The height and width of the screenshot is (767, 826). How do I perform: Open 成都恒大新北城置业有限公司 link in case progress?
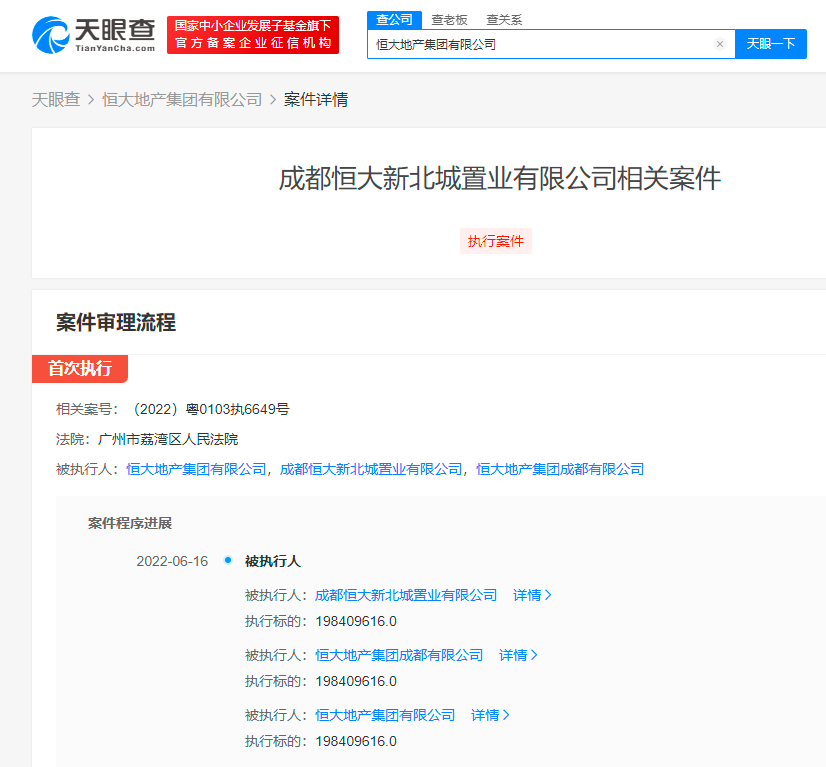click(x=406, y=595)
